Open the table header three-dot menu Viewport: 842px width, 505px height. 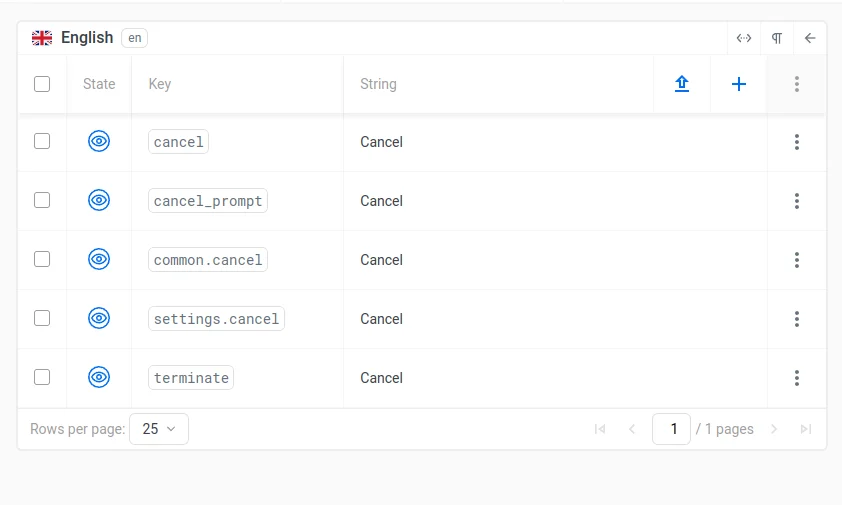797,84
